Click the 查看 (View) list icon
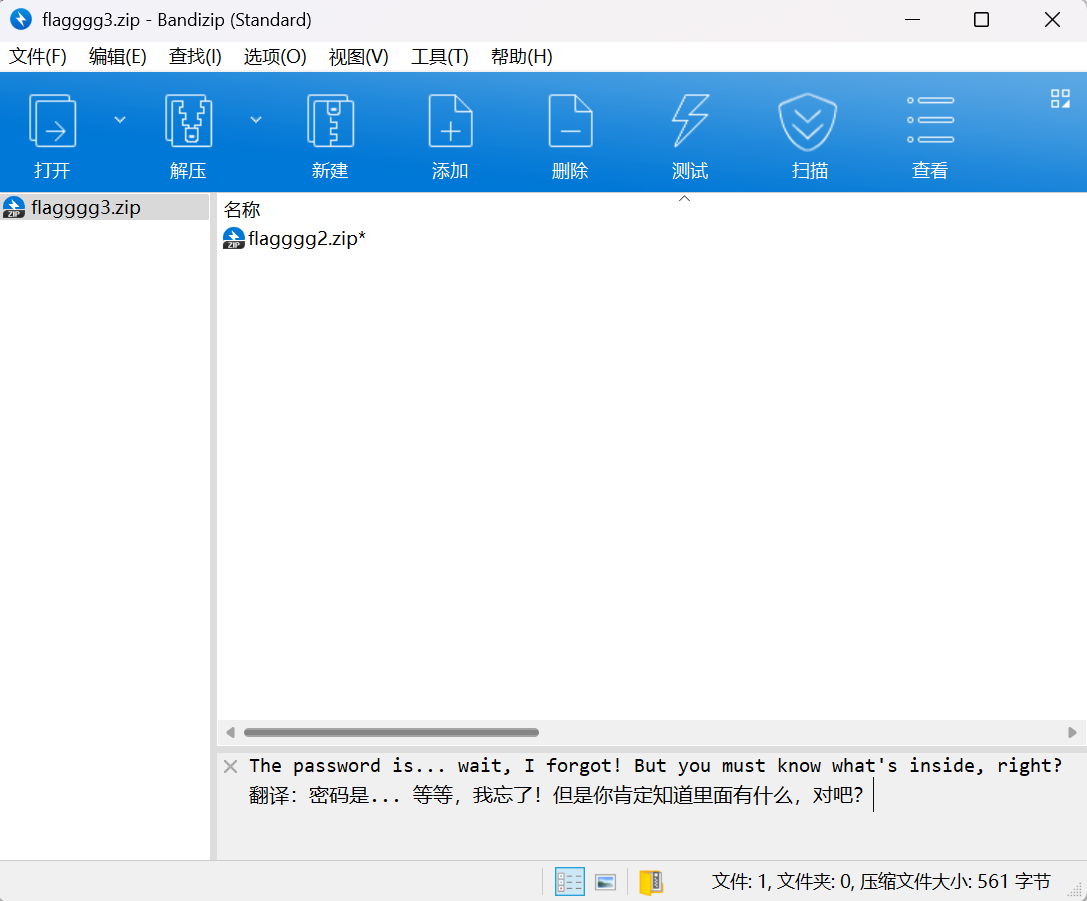This screenshot has width=1087, height=901. click(x=930, y=122)
